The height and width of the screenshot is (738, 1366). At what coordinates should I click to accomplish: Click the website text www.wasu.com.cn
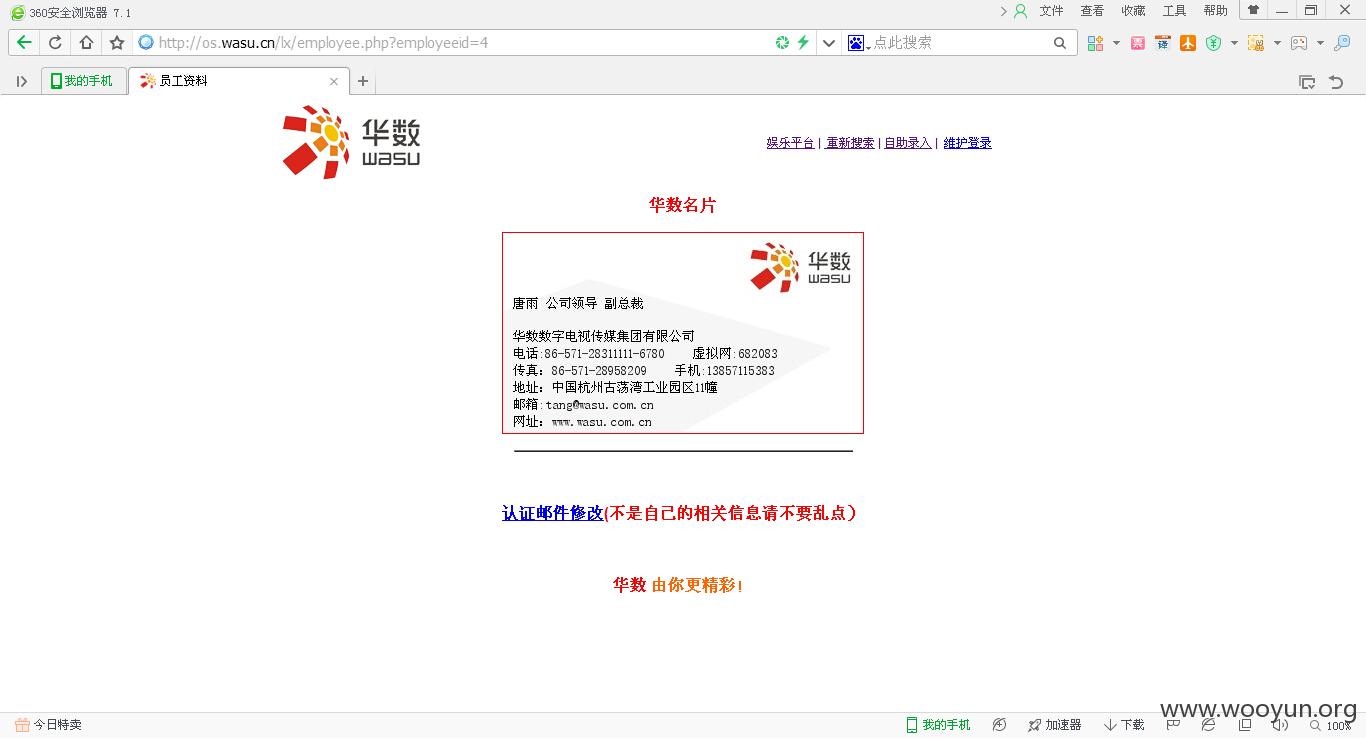pos(601,422)
